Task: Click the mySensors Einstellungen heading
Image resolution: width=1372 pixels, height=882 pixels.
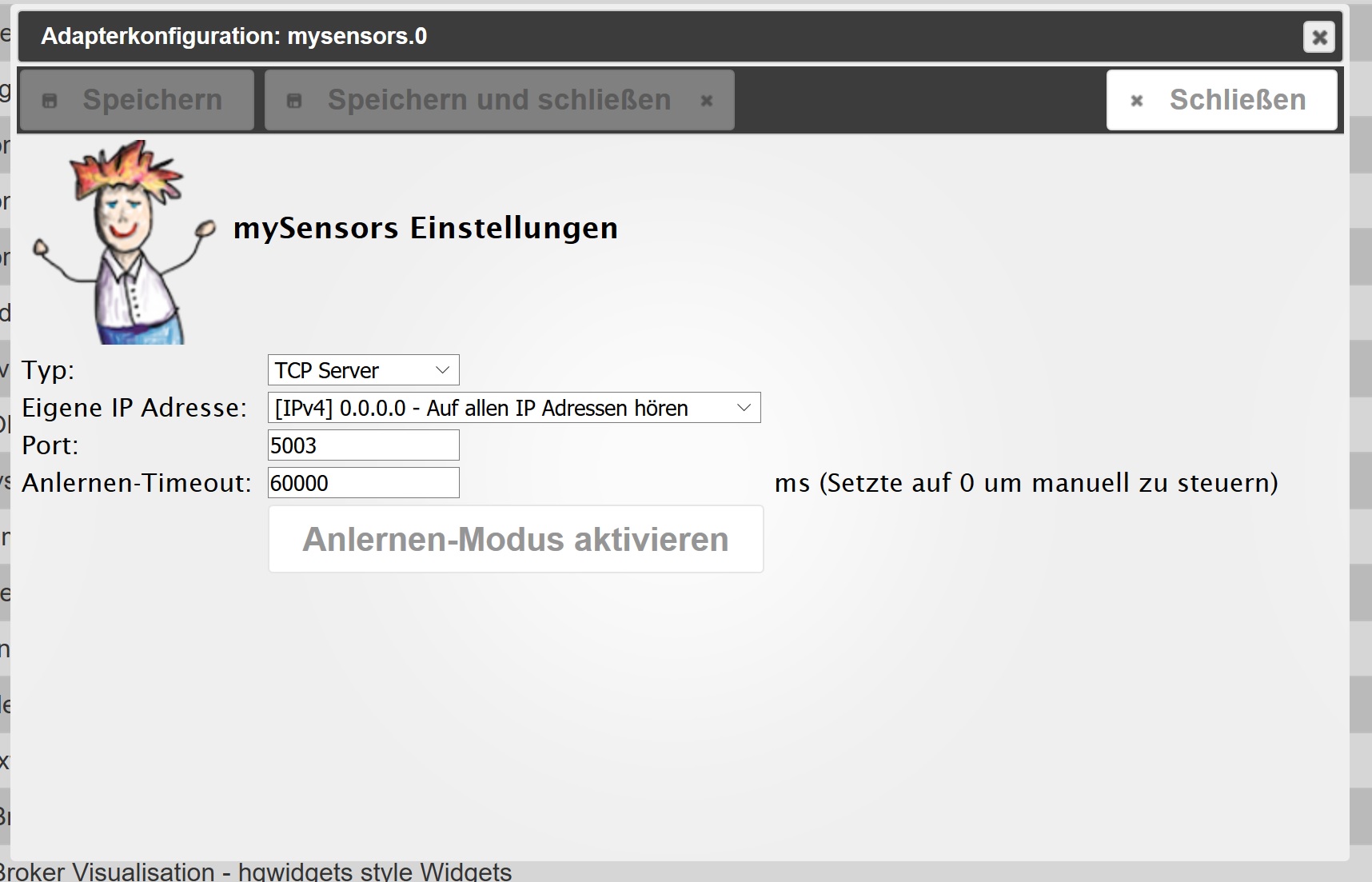Action: [x=425, y=229]
